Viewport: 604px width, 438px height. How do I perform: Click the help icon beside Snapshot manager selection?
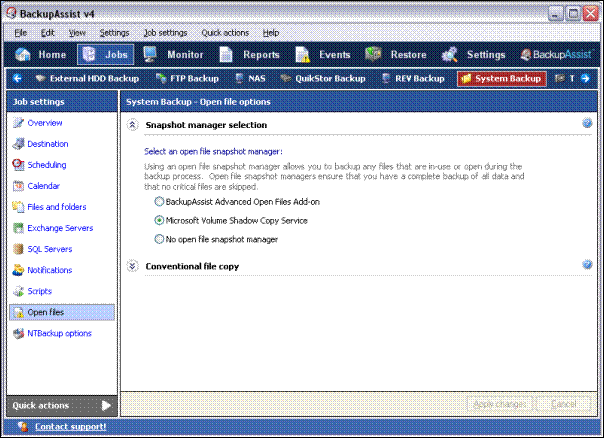[587, 123]
